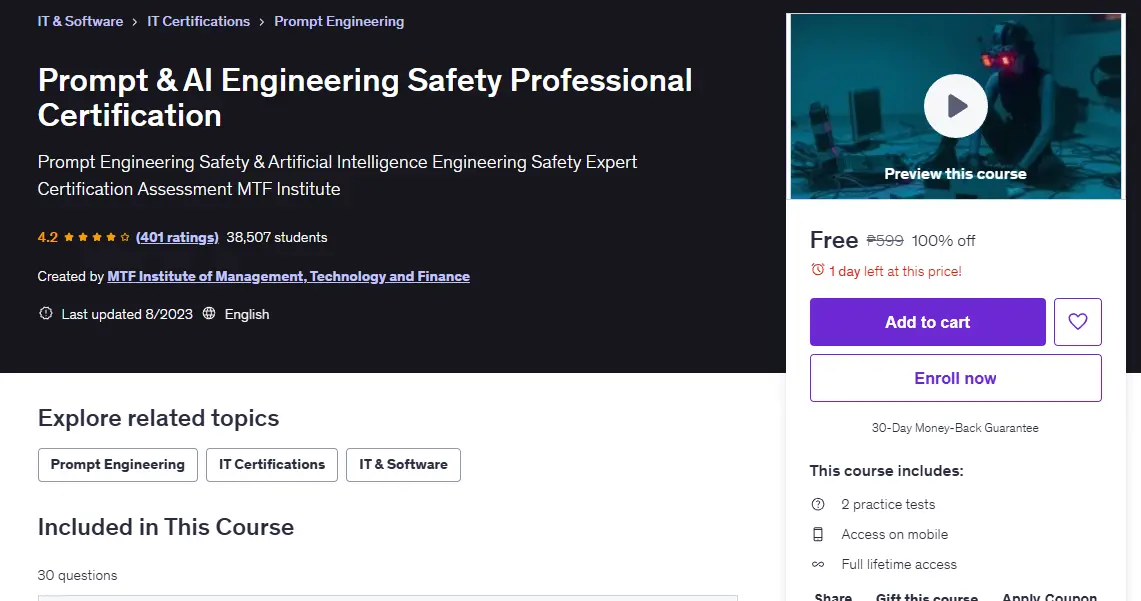
Task: Click the alarm clock icon beside price deadline
Action: [818, 270]
